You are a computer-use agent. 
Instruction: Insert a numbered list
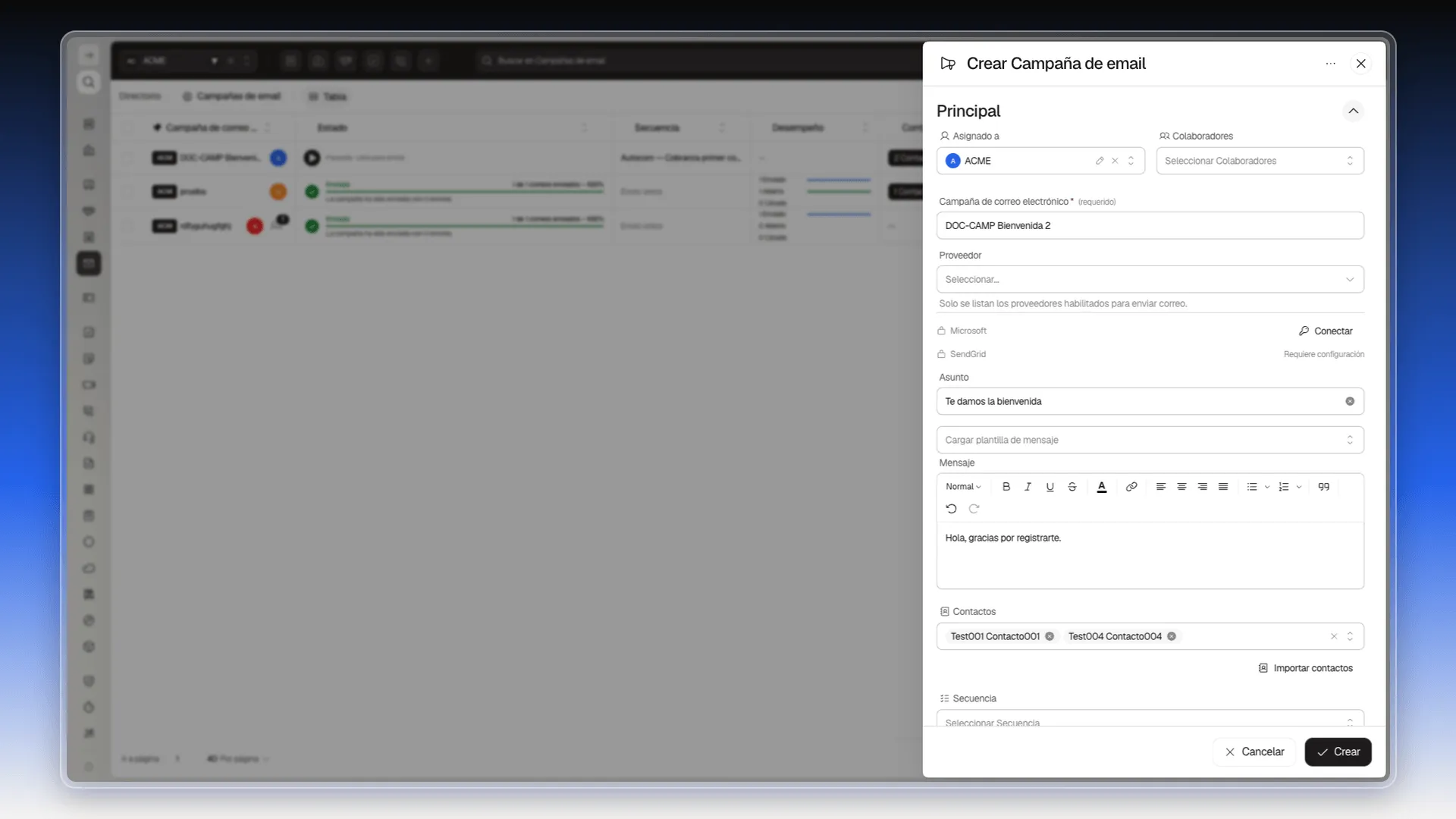pos(1284,487)
